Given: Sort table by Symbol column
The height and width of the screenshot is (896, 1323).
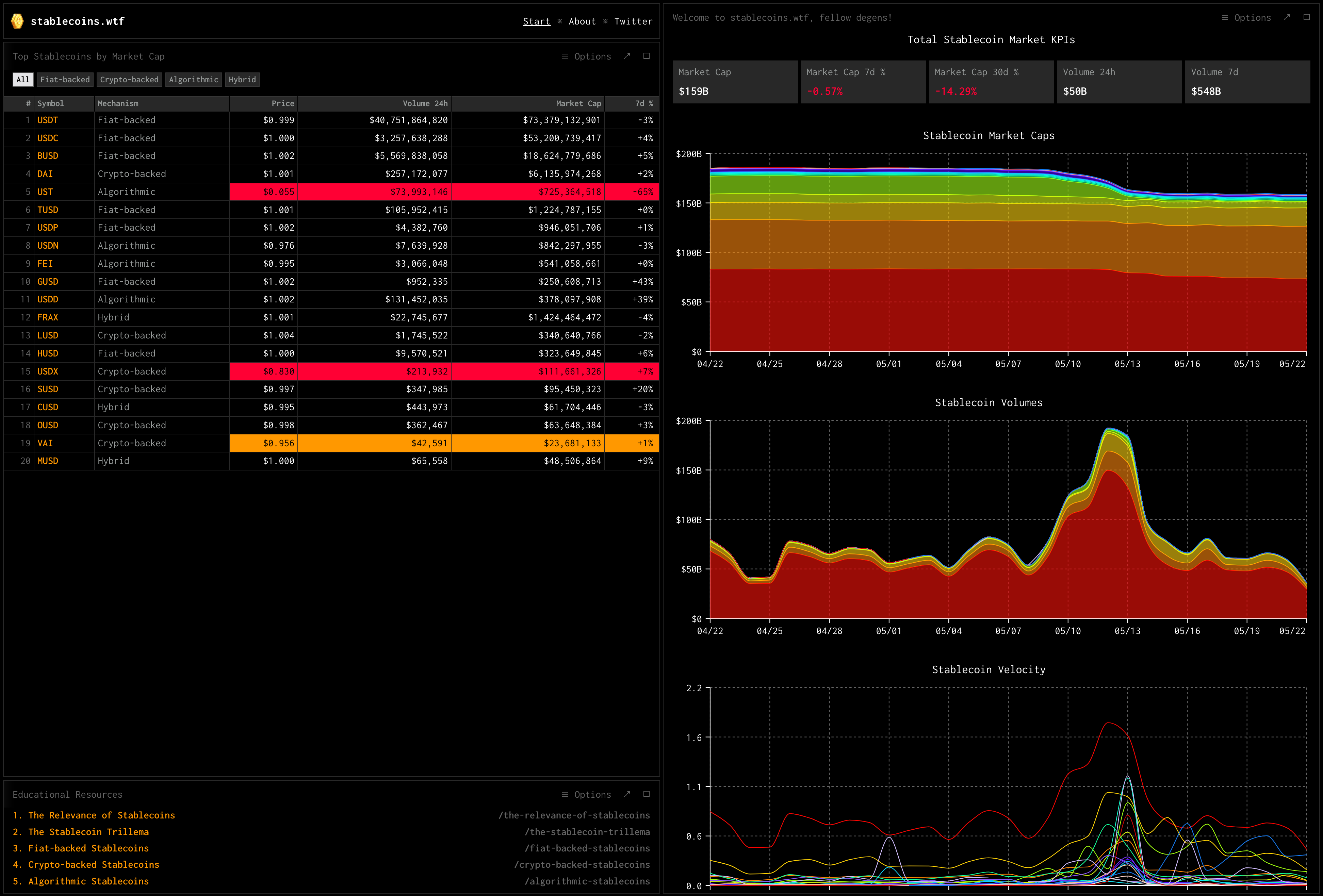Looking at the screenshot, I should click(64, 104).
